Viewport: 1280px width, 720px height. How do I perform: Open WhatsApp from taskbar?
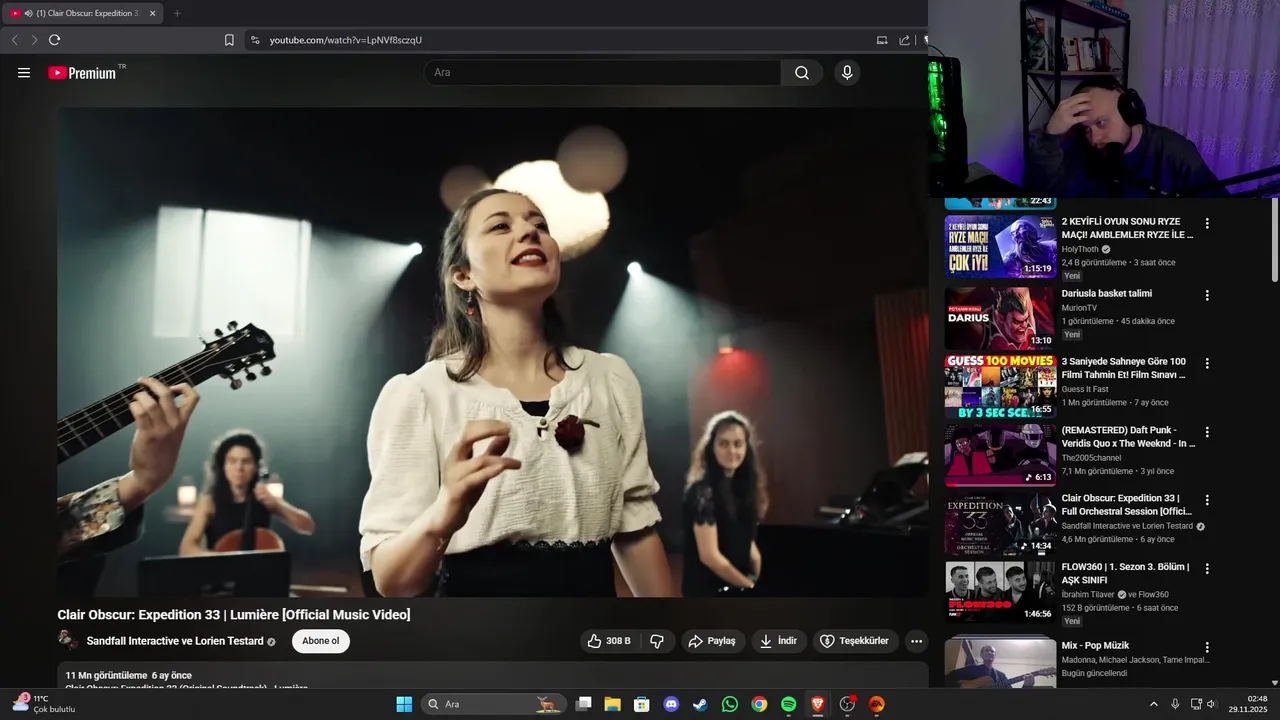730,704
